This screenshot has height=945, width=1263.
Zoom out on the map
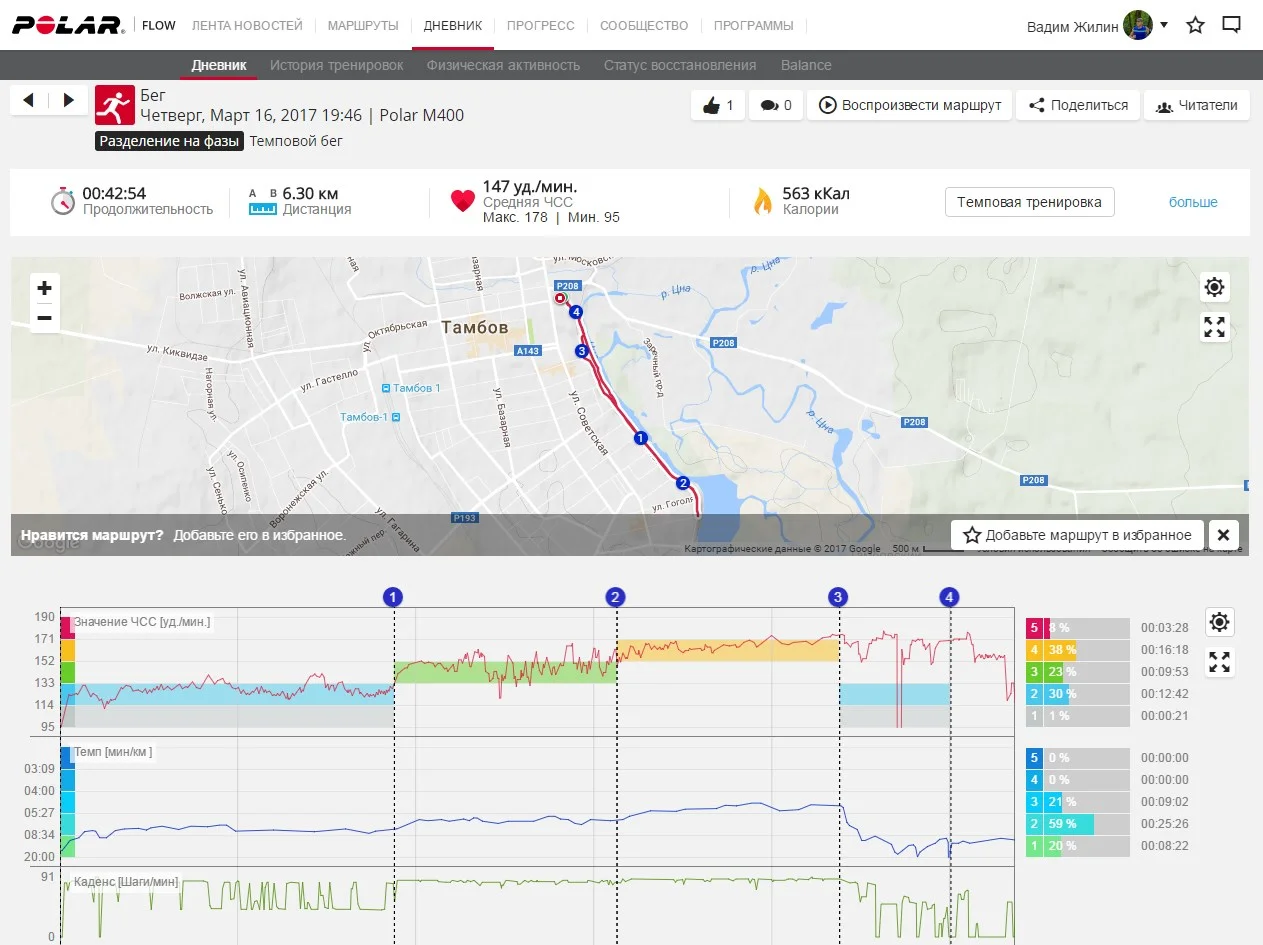pyautogui.click(x=44, y=318)
